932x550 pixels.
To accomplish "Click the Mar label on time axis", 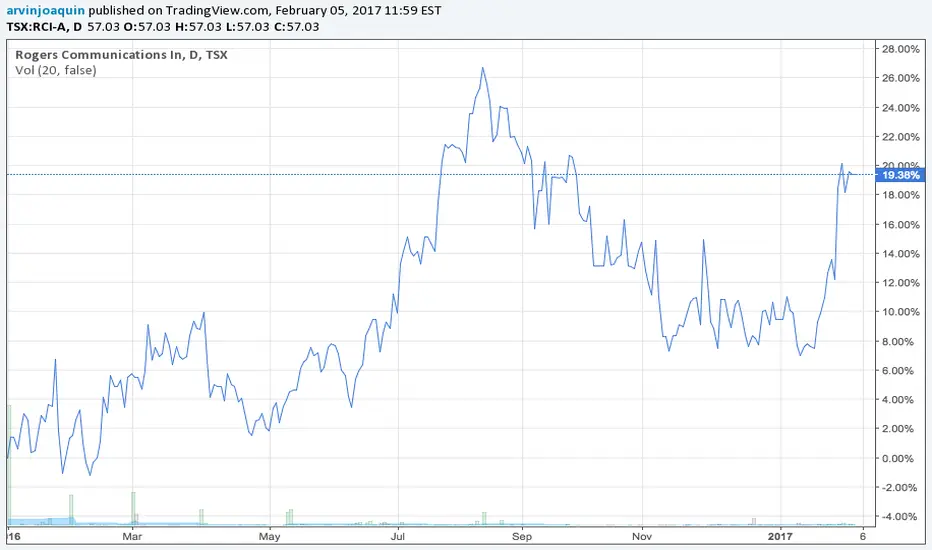I will 132,537.
